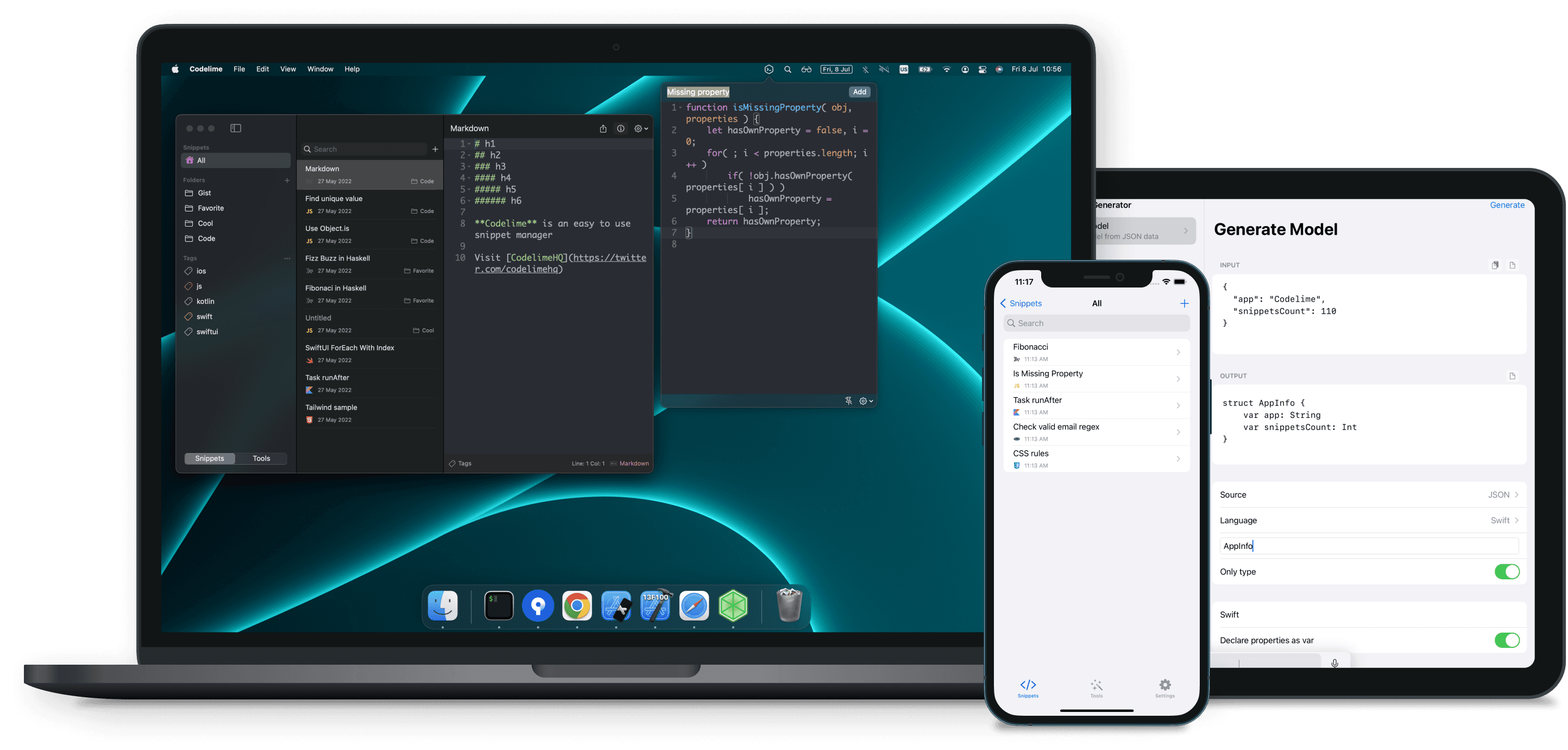Open the Source JSON selector
1568x750 pixels.
[1370, 495]
